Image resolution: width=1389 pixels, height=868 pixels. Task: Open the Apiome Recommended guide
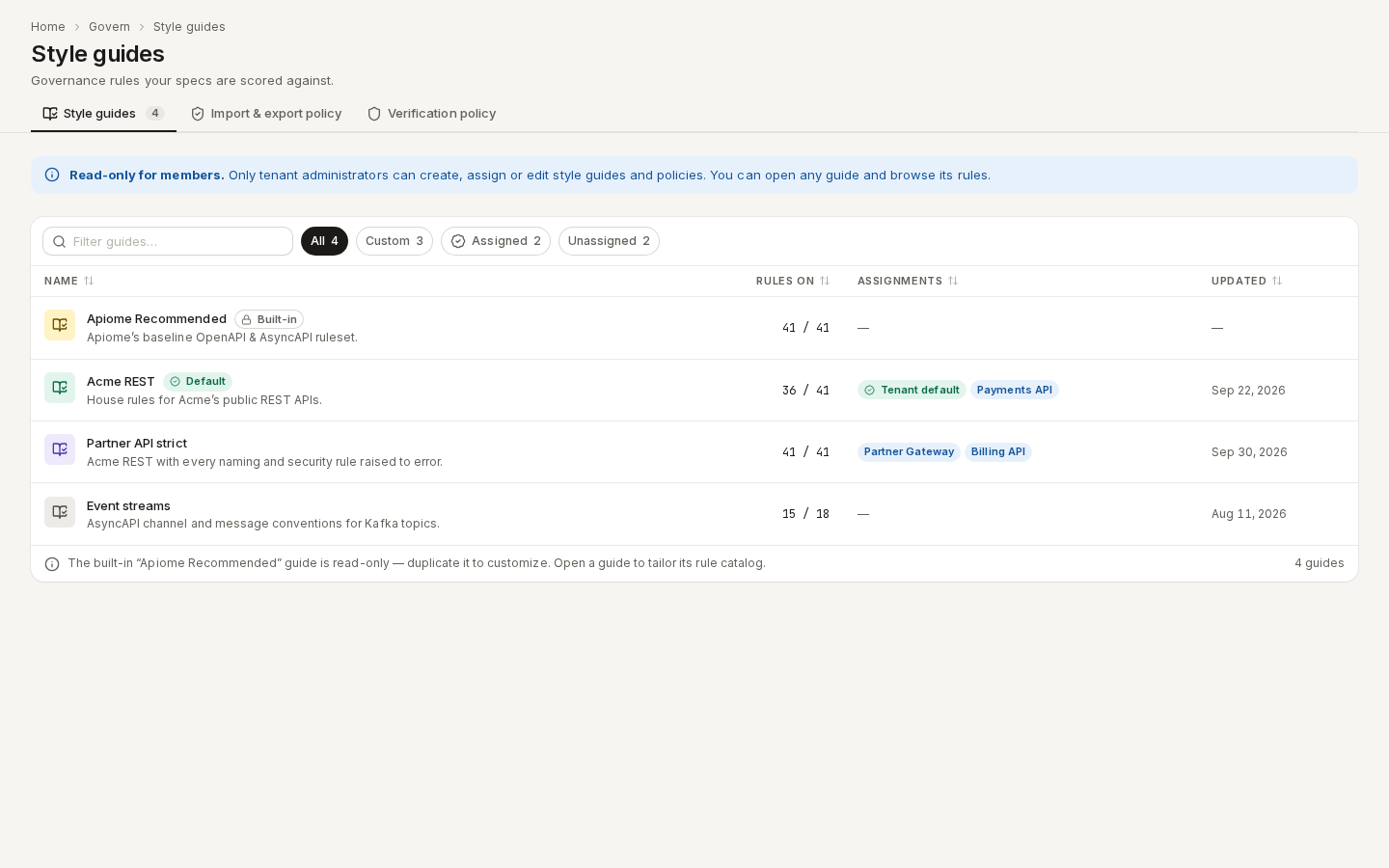click(156, 319)
